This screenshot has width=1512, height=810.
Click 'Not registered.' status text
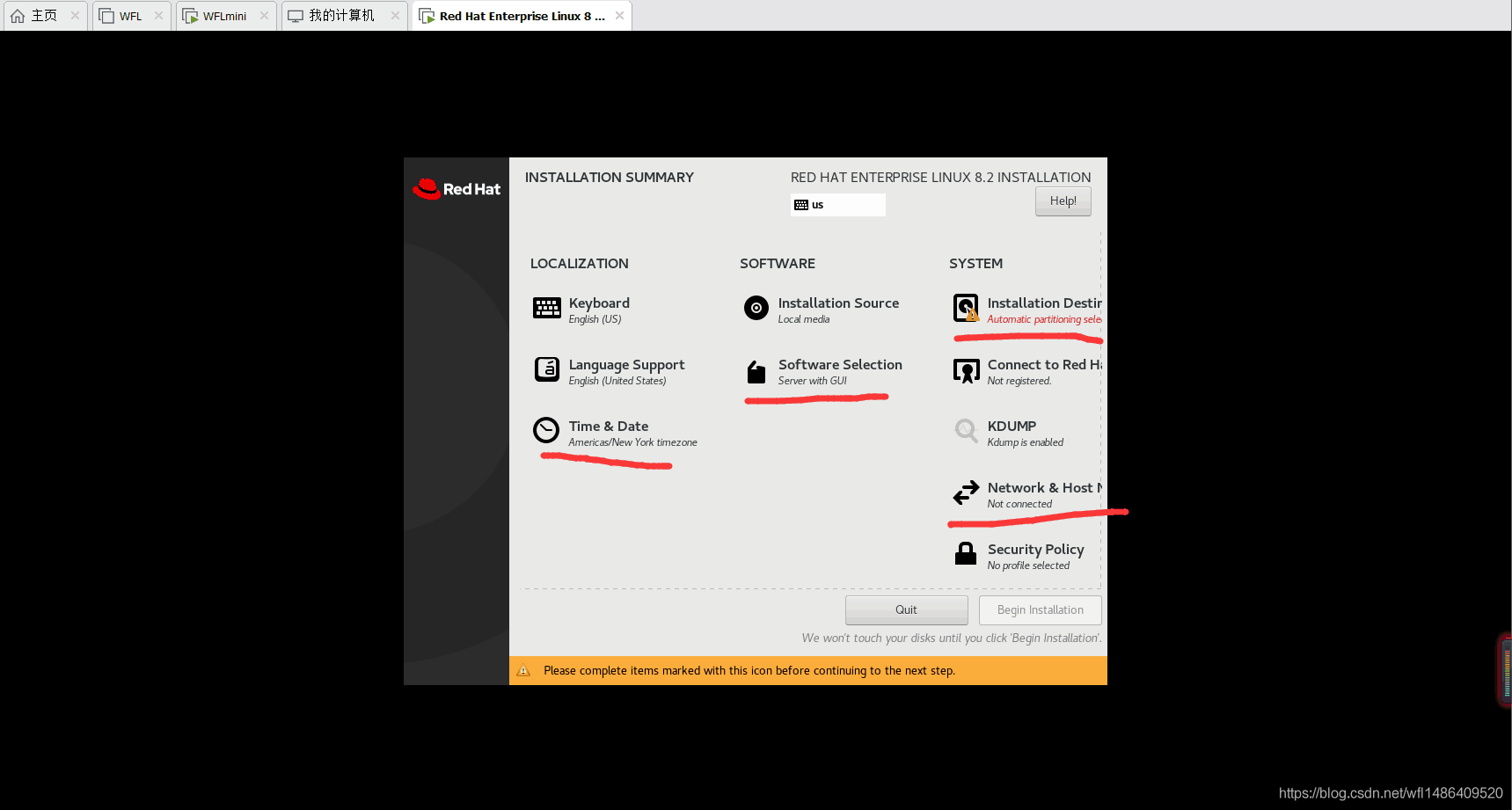(x=1019, y=381)
